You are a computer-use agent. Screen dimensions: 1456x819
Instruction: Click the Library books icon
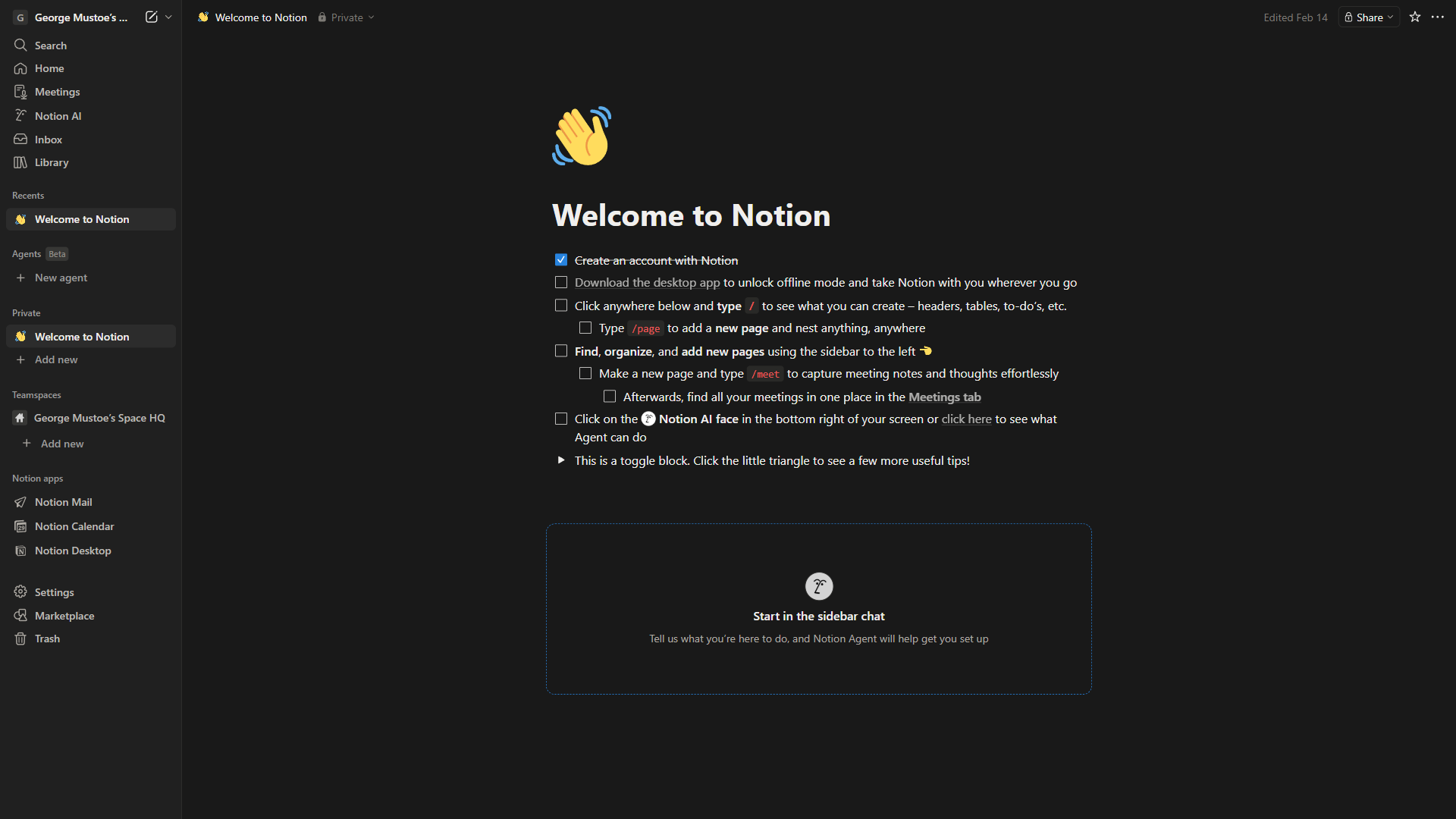tap(20, 162)
